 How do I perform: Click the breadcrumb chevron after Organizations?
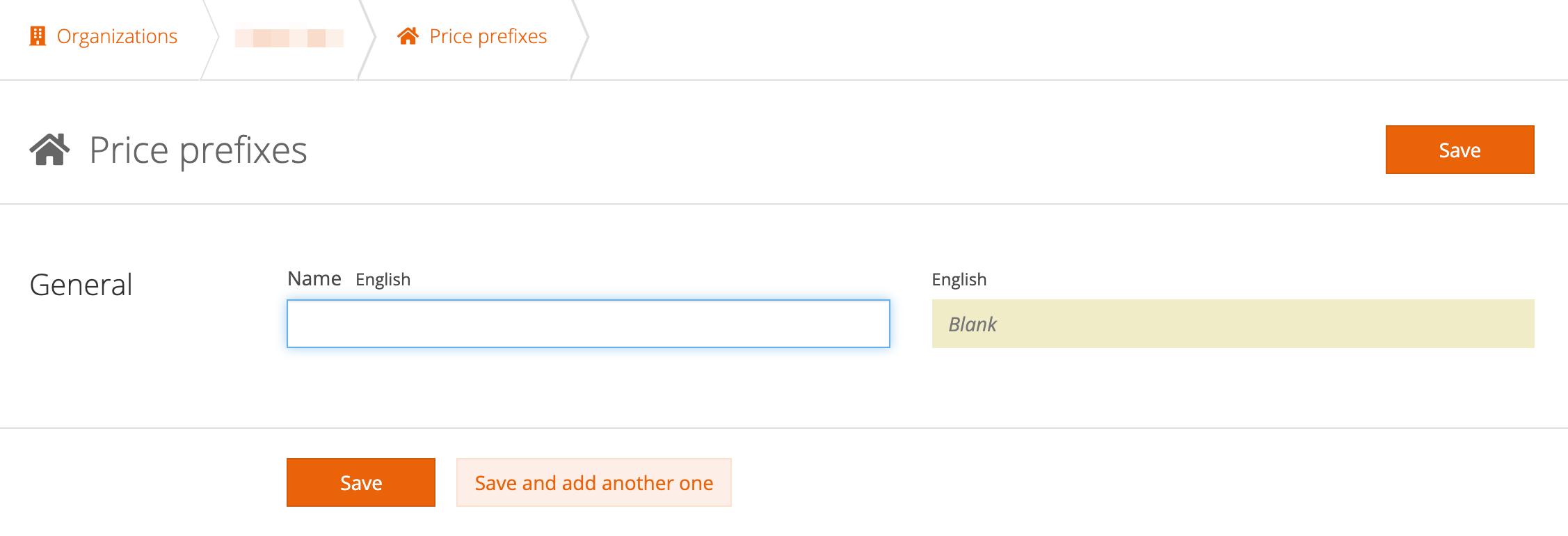pos(210,39)
